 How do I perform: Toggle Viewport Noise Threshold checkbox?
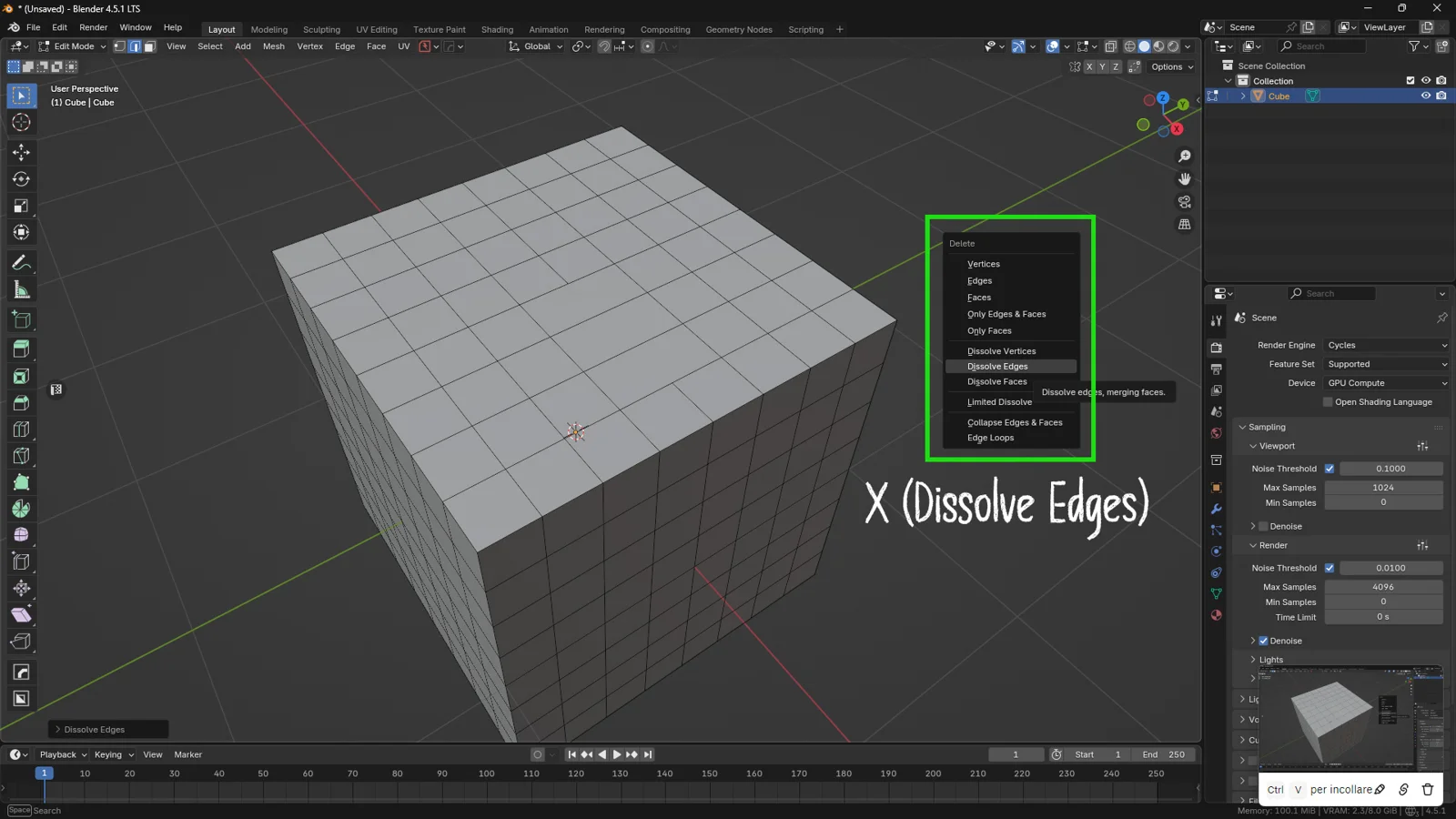1330,469
